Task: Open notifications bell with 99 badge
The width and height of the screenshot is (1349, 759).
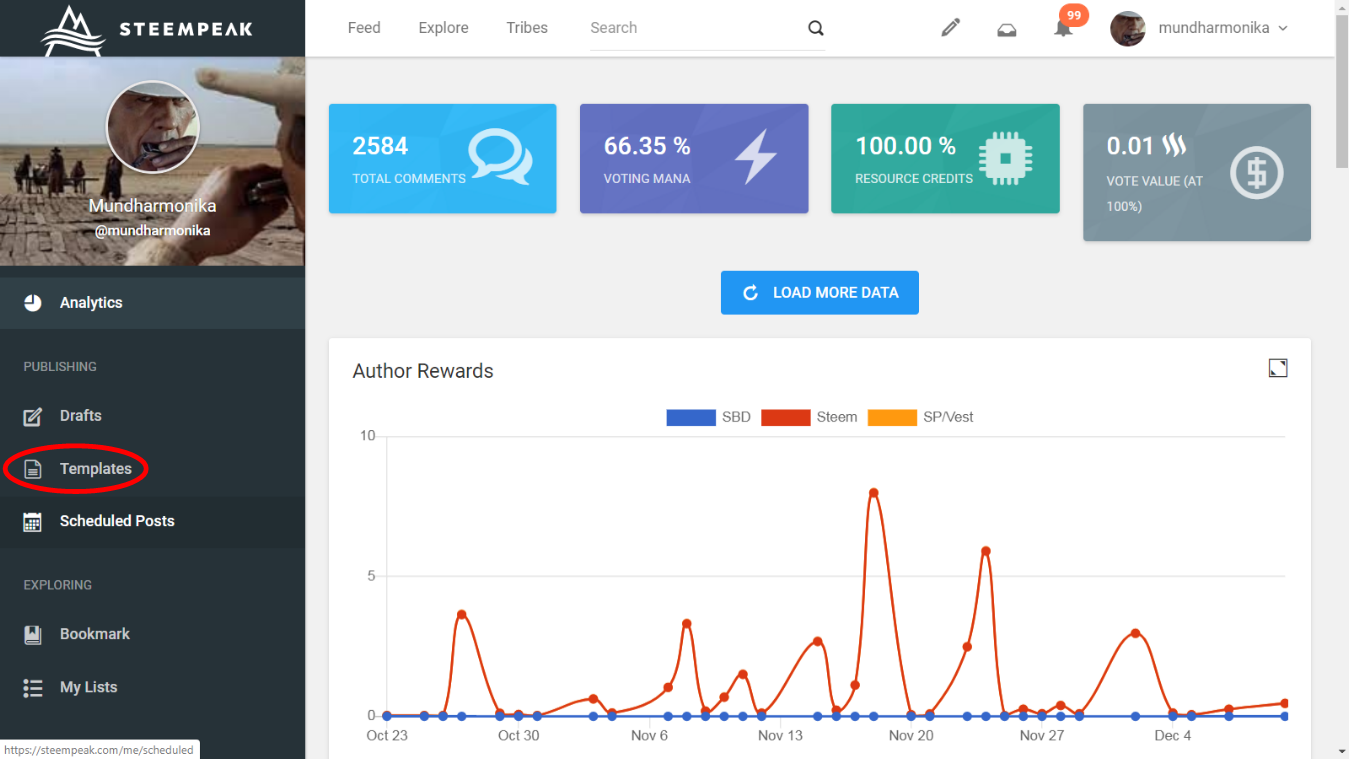Action: [x=1064, y=28]
